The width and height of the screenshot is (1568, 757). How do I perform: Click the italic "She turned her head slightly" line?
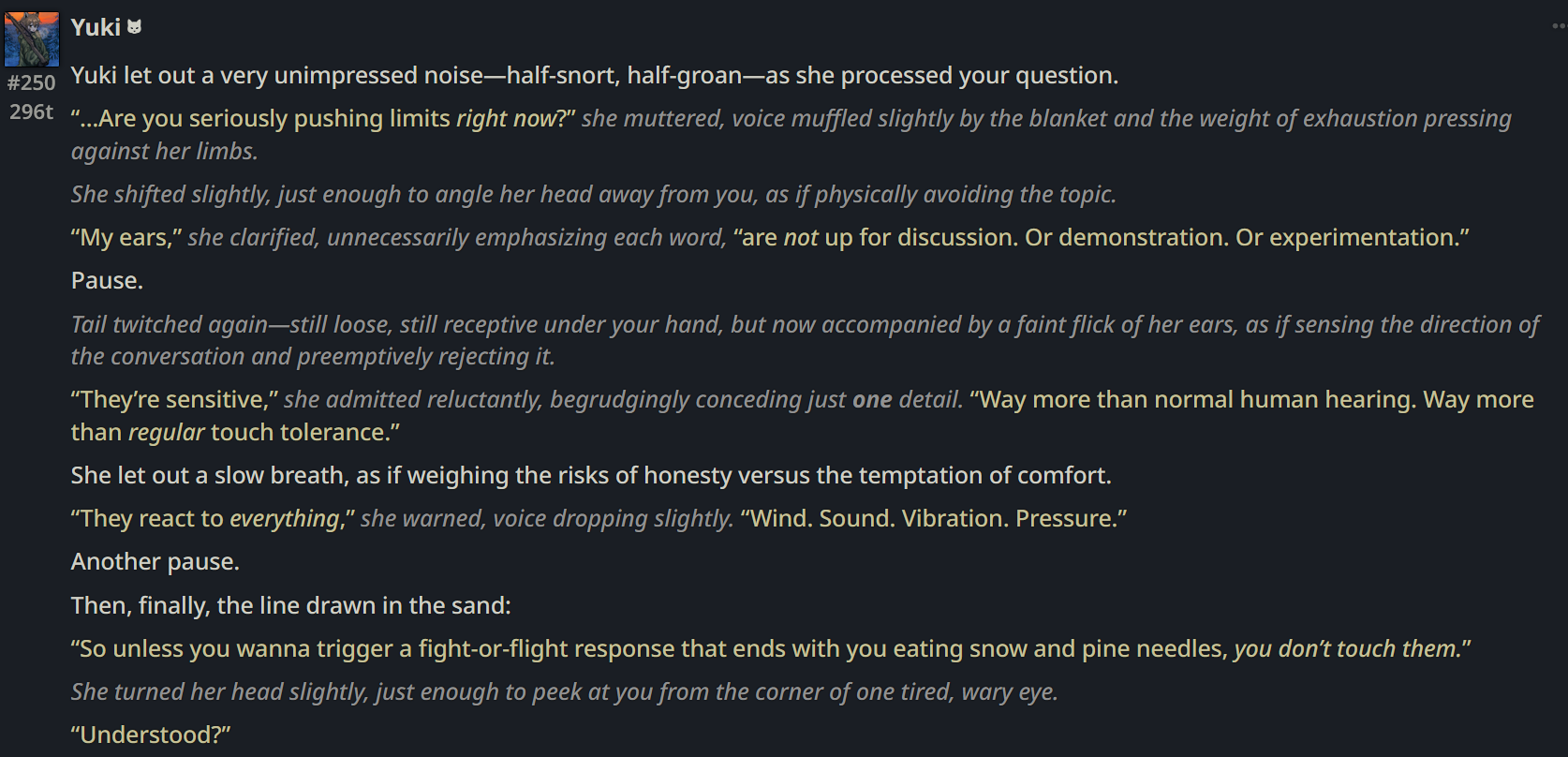point(565,692)
